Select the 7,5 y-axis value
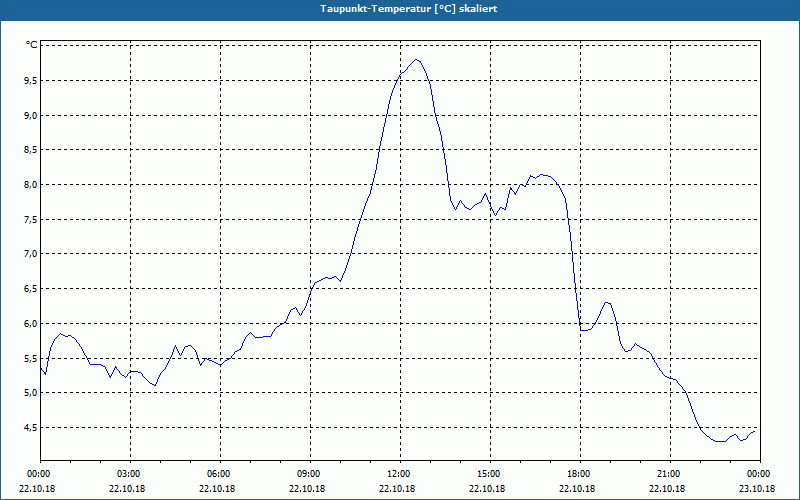The image size is (800, 500). 31,219
